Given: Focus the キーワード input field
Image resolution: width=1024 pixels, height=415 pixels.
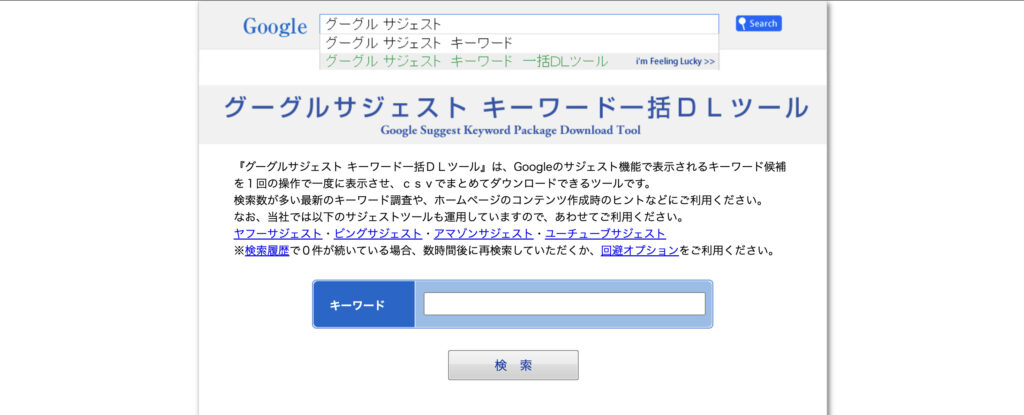Looking at the screenshot, I should (x=564, y=304).
